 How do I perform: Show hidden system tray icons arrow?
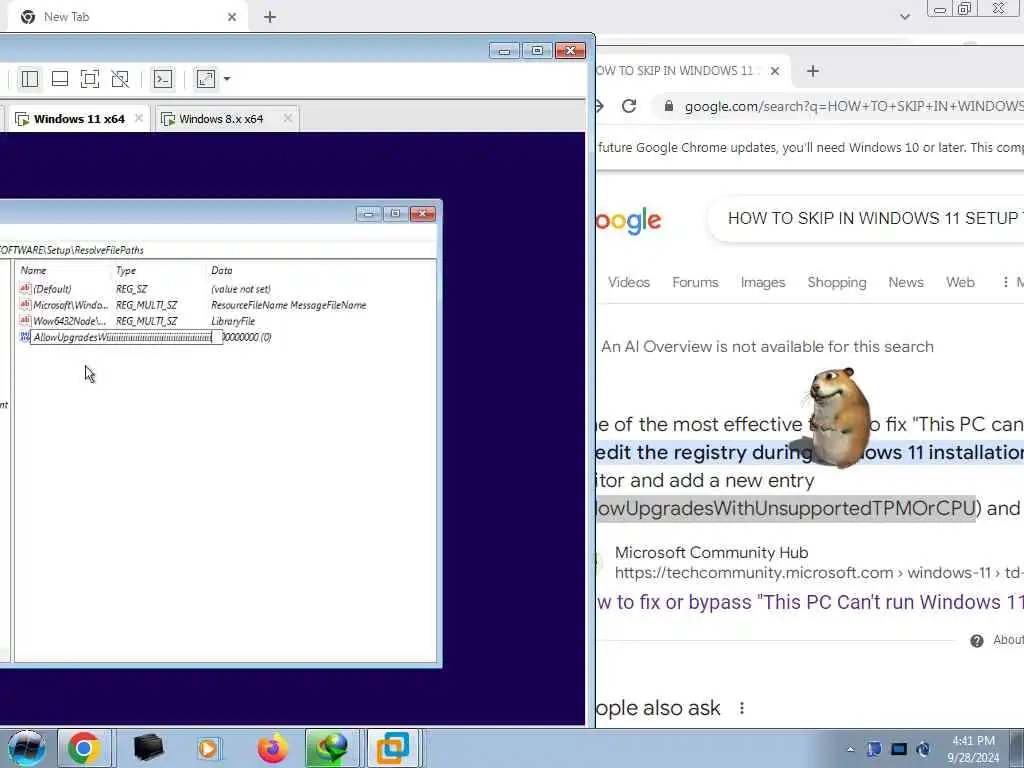(x=850, y=750)
